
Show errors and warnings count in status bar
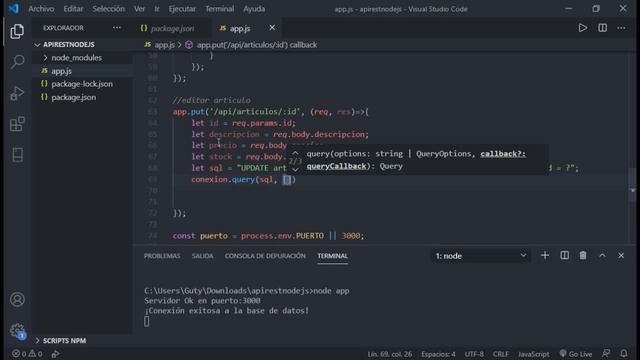pyautogui.click(x=27, y=353)
